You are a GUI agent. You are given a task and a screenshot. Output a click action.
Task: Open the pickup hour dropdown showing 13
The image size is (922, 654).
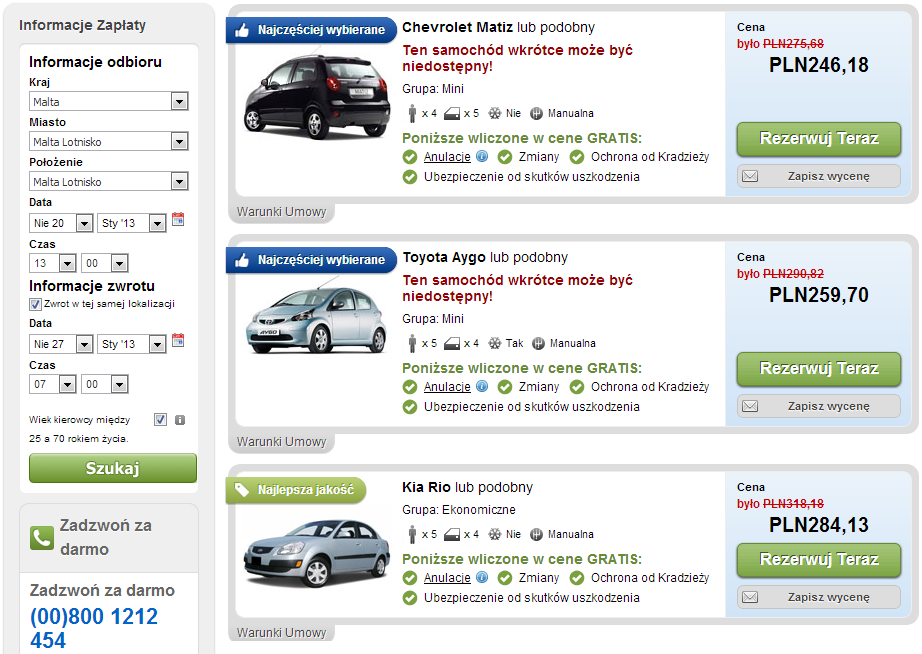pyautogui.click(x=67, y=264)
